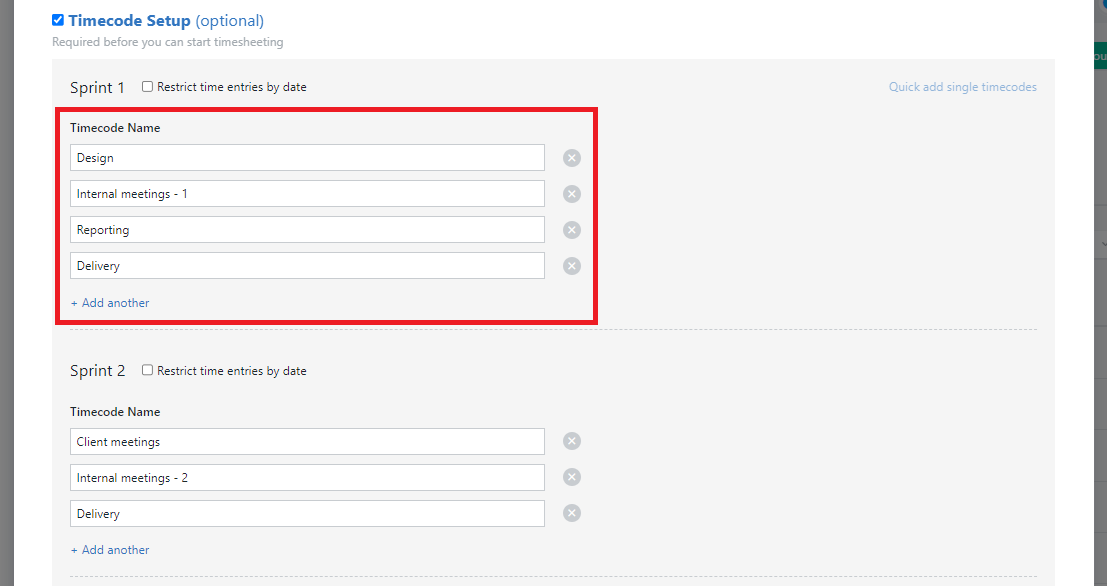Remove the Delivery timecode from Sprint 1
The width and height of the screenshot is (1107, 586).
pyautogui.click(x=571, y=265)
